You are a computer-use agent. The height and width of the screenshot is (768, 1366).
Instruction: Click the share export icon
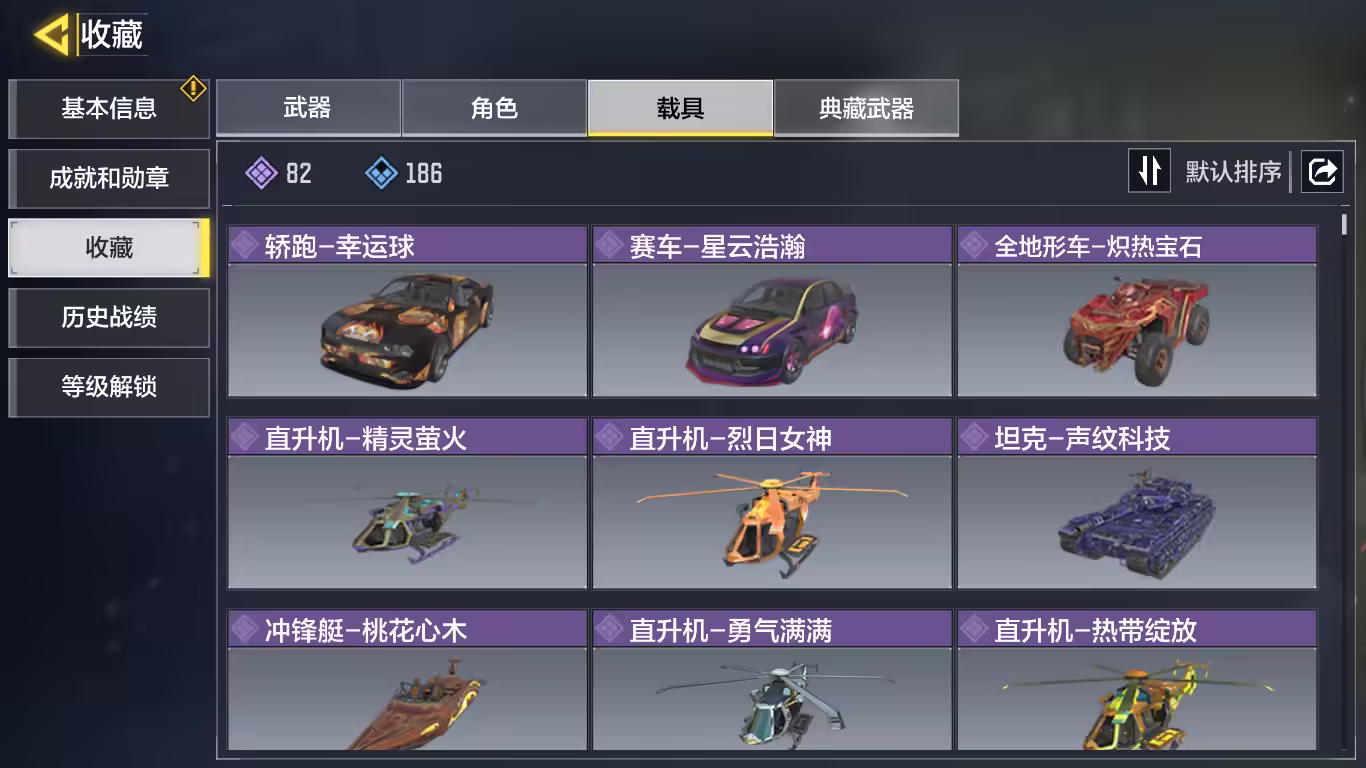pyautogui.click(x=1322, y=172)
